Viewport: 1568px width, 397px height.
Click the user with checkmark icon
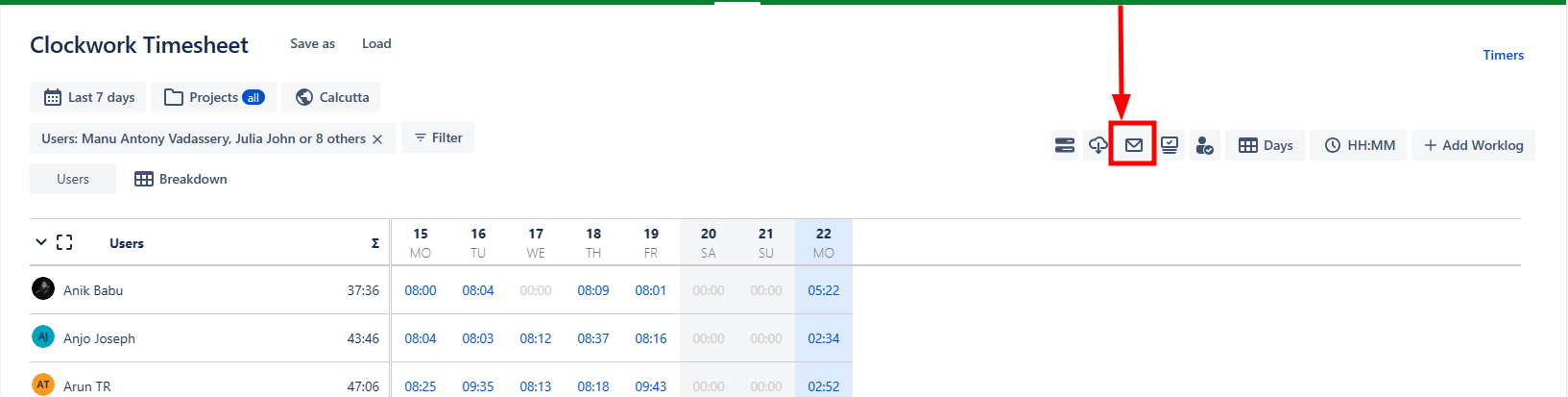[x=1203, y=145]
